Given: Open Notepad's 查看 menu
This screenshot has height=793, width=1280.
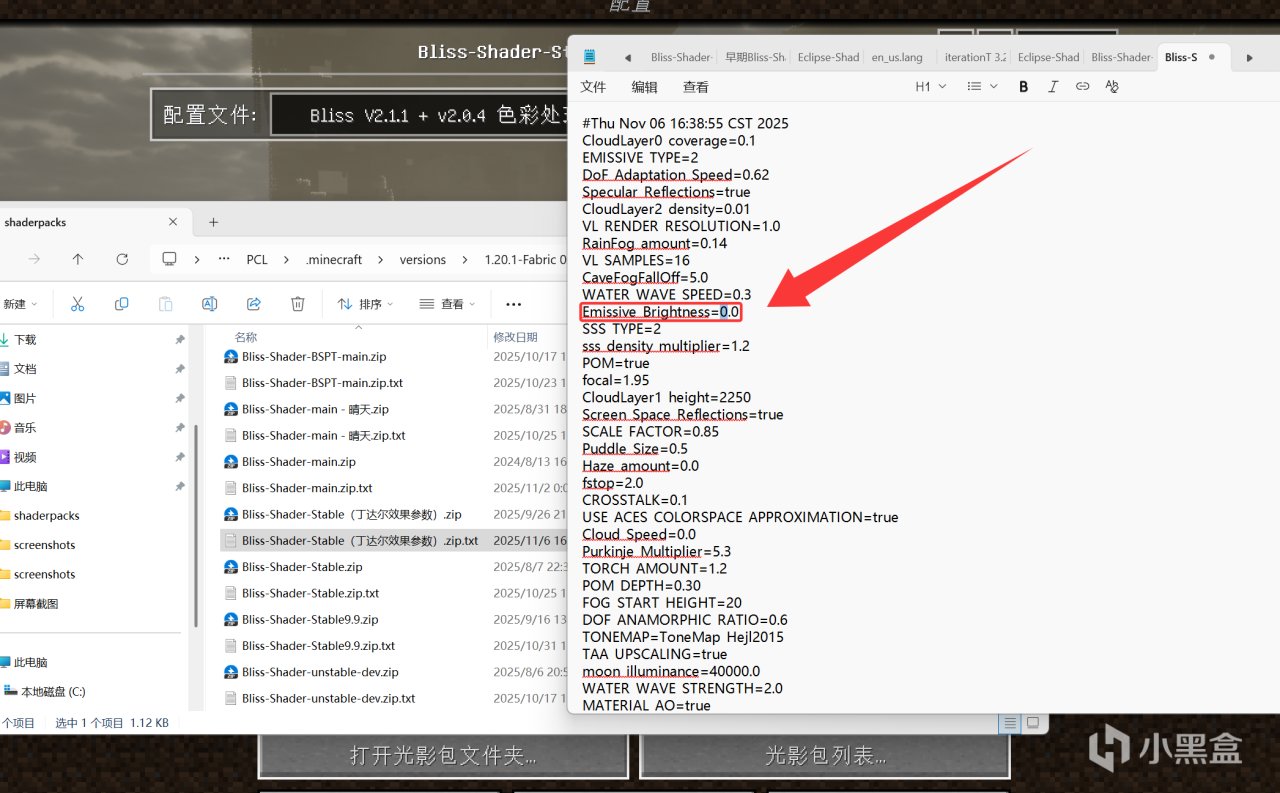Looking at the screenshot, I should 696,87.
